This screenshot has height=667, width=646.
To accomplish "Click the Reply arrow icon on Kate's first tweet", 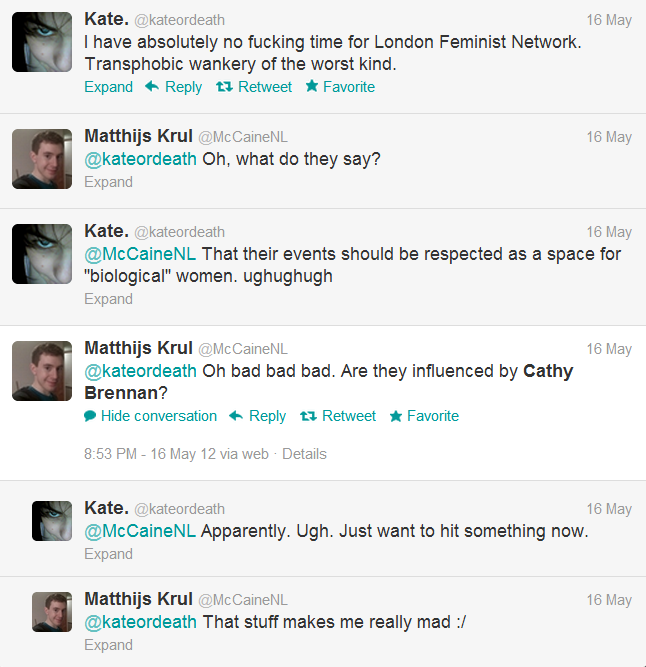I will (x=152, y=87).
